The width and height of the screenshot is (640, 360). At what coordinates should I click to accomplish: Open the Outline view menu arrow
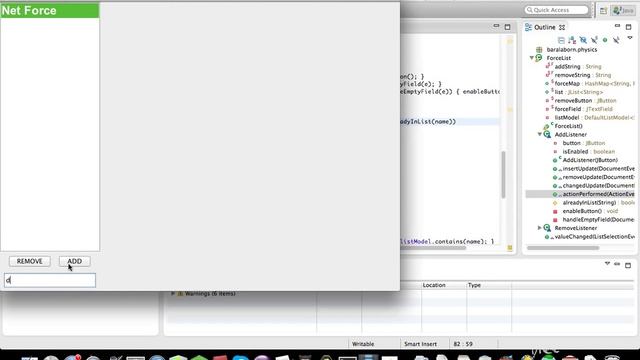tap(630, 38)
